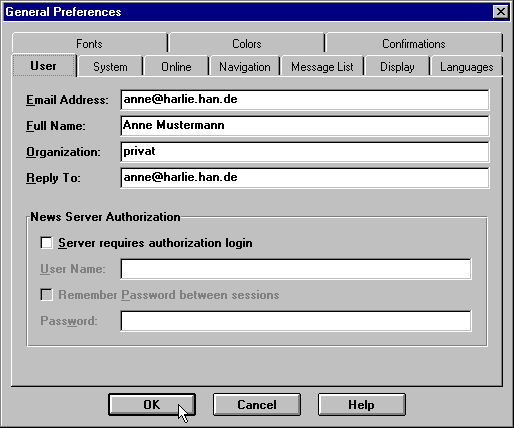
Task: Click the OK button
Action: [x=152, y=405]
